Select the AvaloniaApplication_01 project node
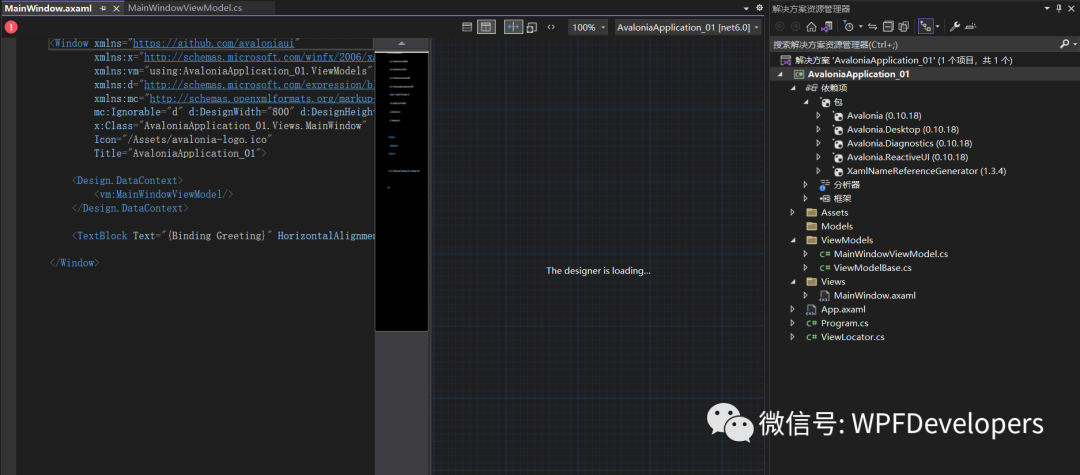Image resolution: width=1080 pixels, height=475 pixels. (x=859, y=74)
